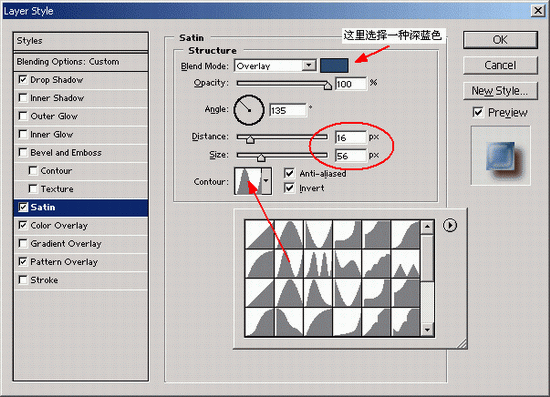
Task: Click the contour list scroll down arrow
Action: [x=427, y=330]
